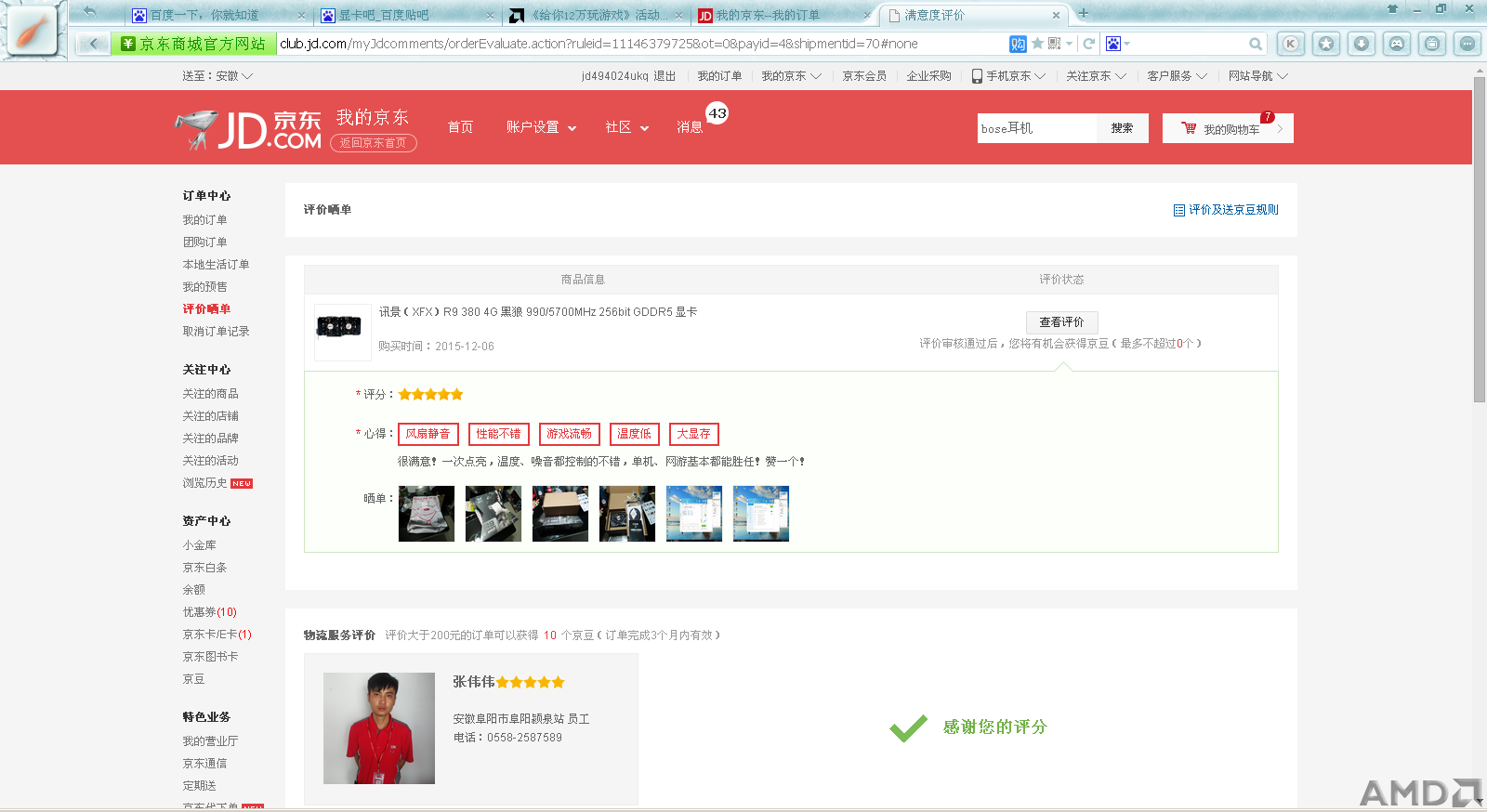Switch to 显卡吧_百度贴吧 tab

click(406, 15)
